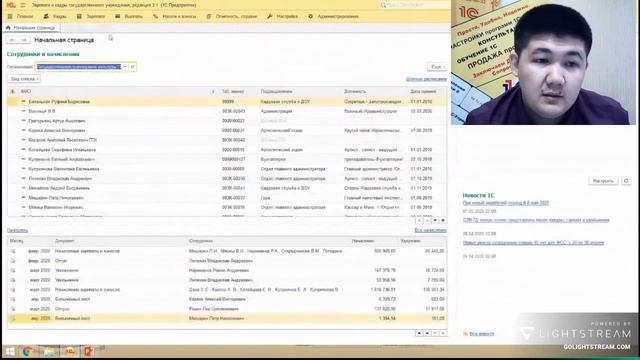Viewport: 640px width, 360px height.
Task: Click the warning icon column header in employee list
Action: (13, 91)
